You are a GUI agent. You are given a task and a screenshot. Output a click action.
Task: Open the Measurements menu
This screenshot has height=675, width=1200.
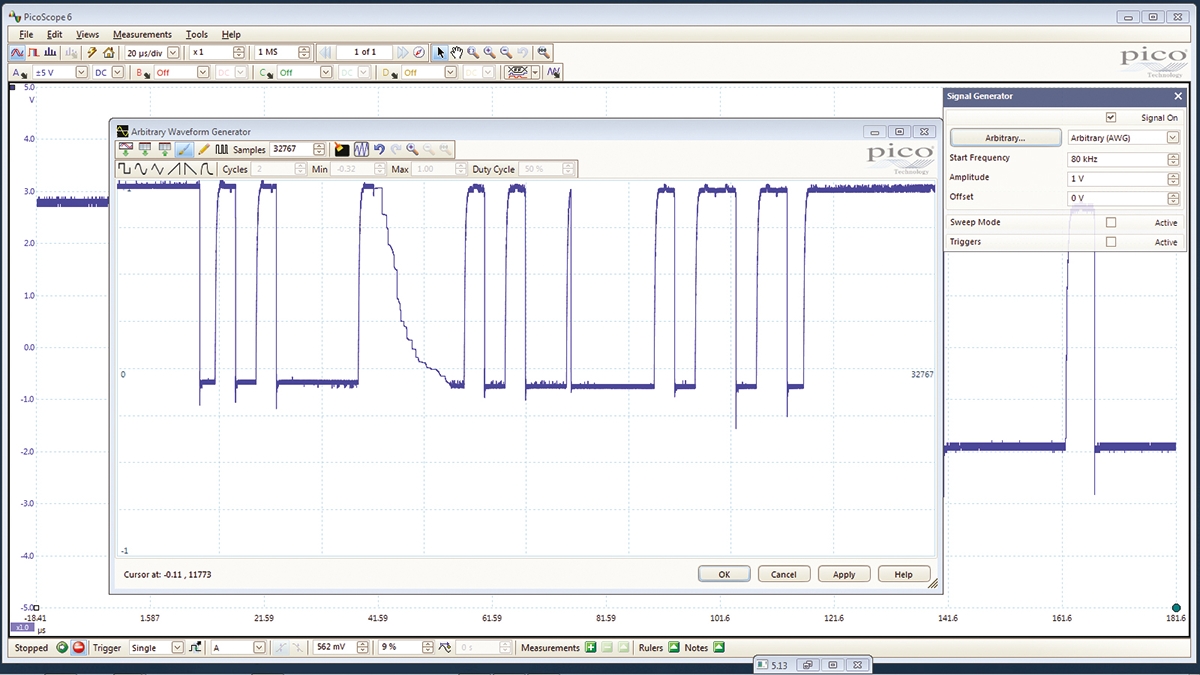[142, 33]
